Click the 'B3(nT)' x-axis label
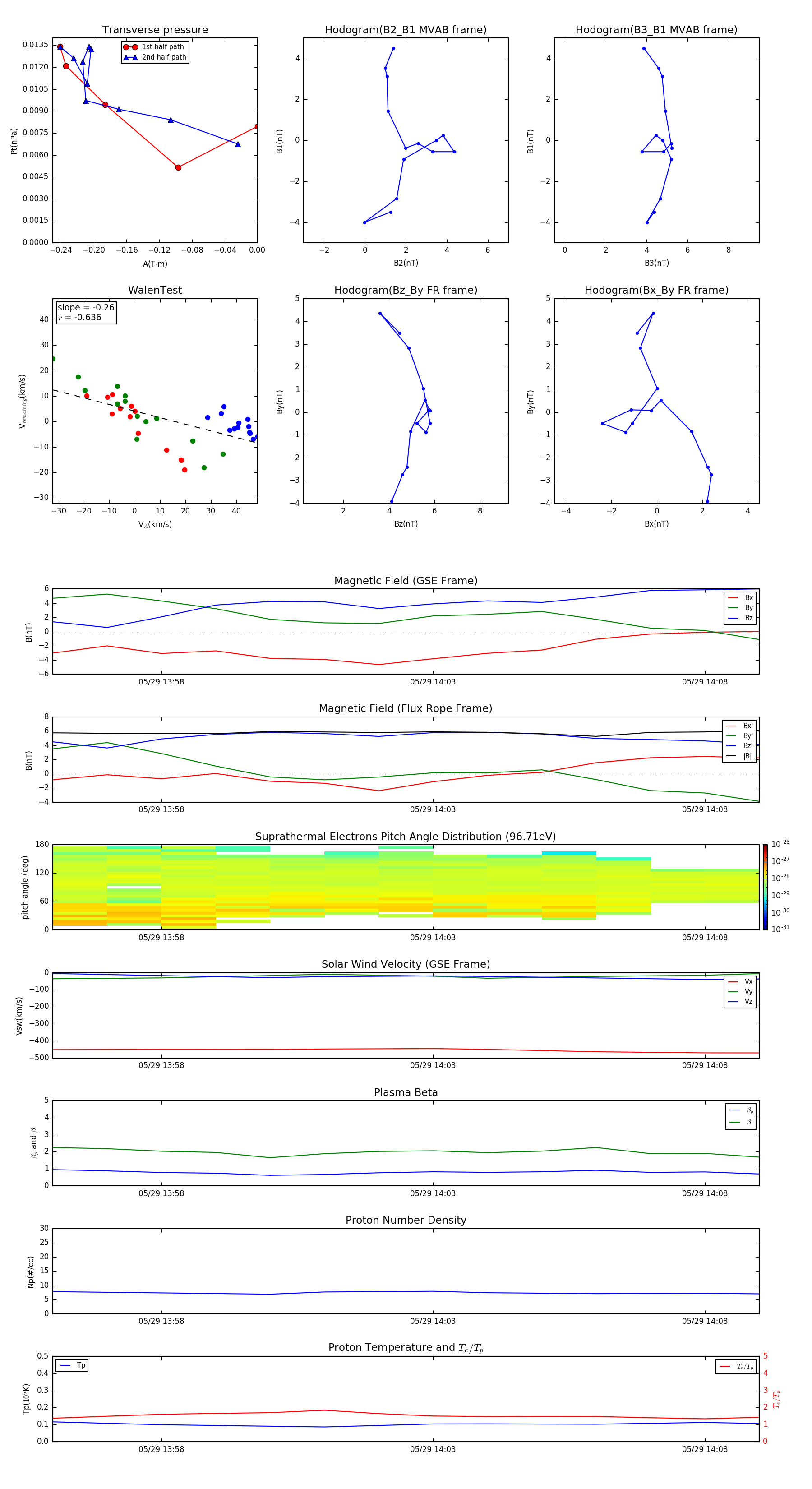This screenshot has height=1489, width=812. pyautogui.click(x=656, y=263)
